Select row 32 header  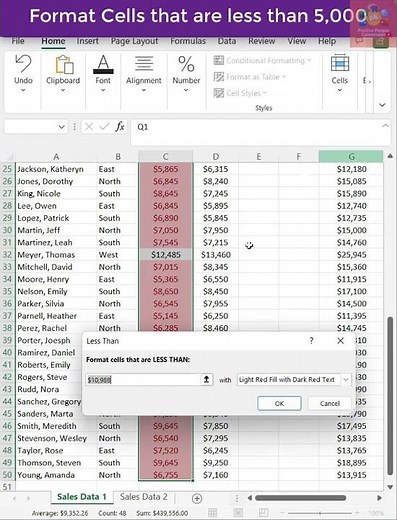[x=7, y=255]
